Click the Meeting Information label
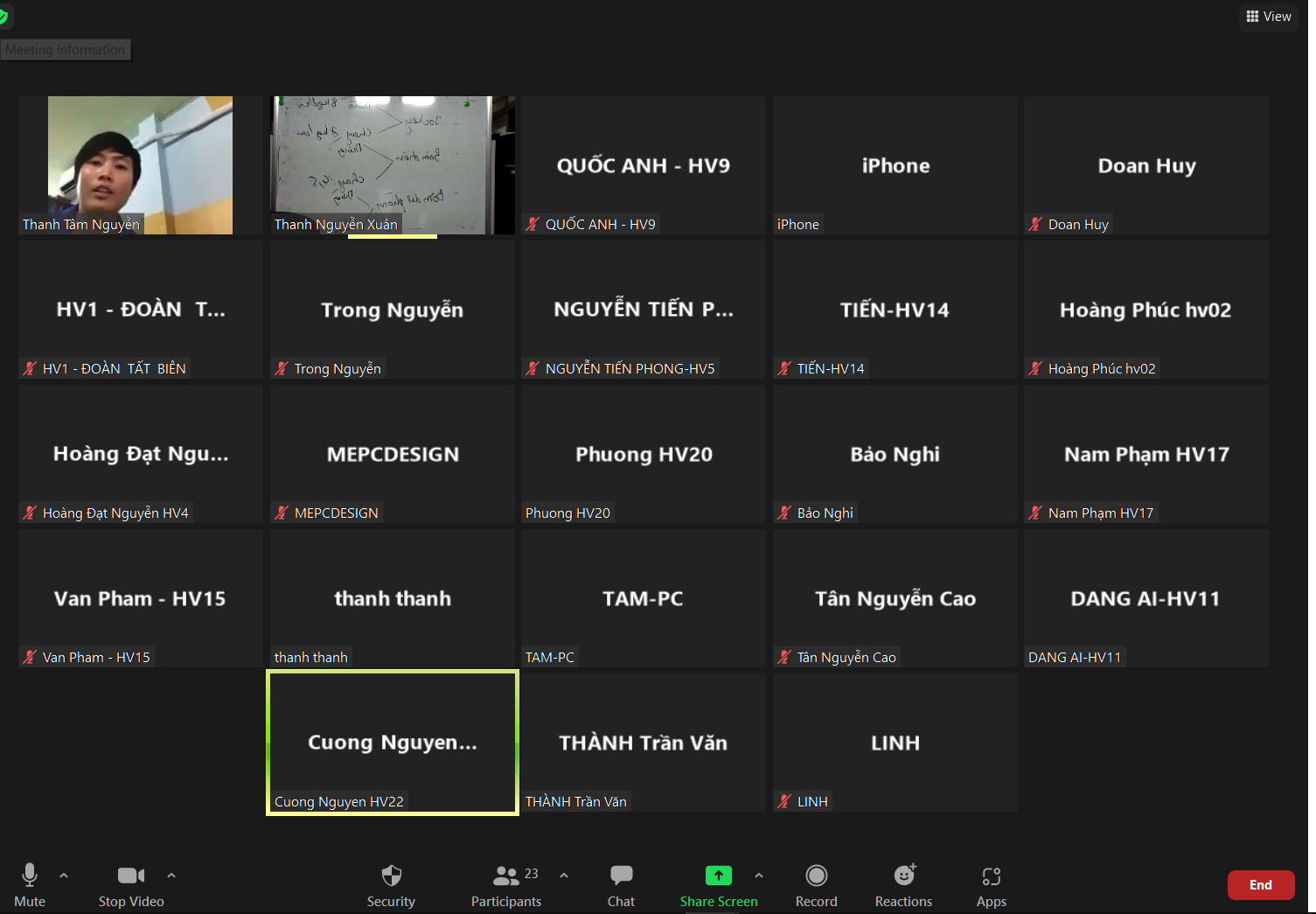The height and width of the screenshot is (914, 1316). (x=66, y=50)
